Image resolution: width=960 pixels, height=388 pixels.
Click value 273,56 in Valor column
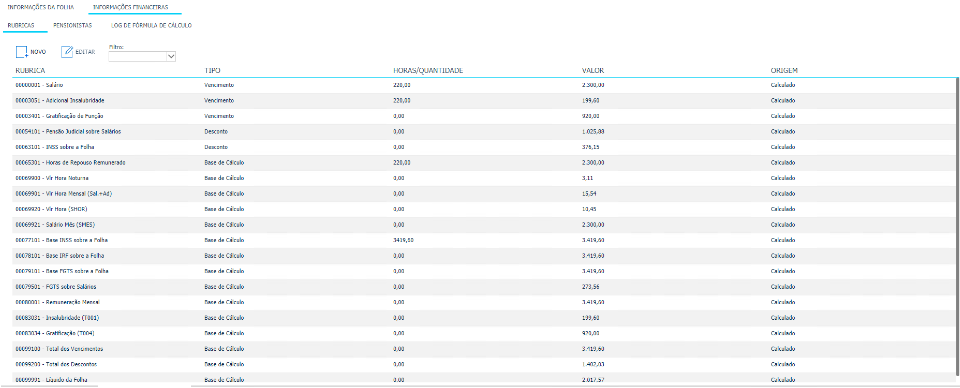click(x=590, y=286)
